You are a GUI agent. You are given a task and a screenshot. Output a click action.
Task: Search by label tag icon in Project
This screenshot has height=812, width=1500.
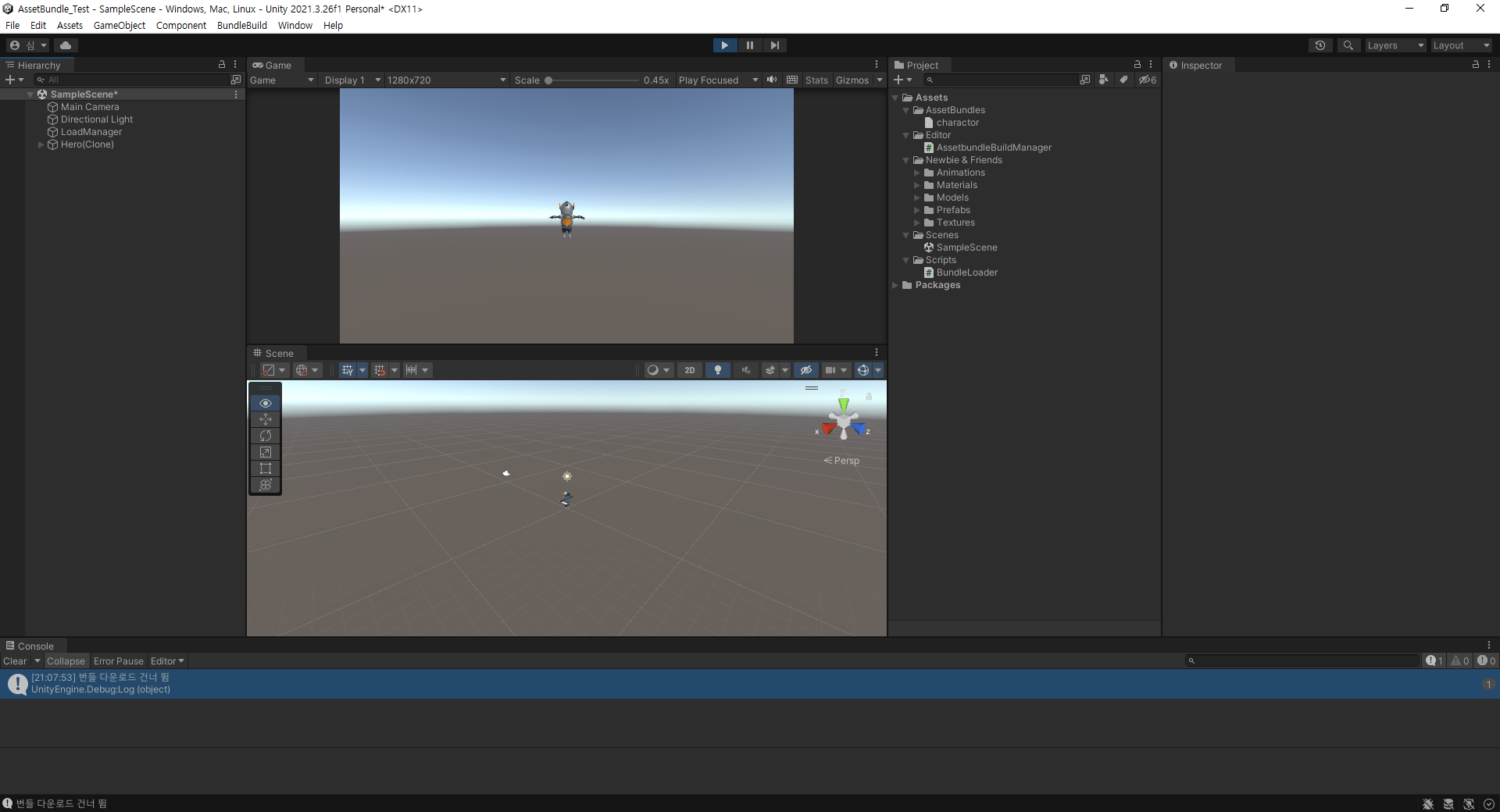[1123, 80]
